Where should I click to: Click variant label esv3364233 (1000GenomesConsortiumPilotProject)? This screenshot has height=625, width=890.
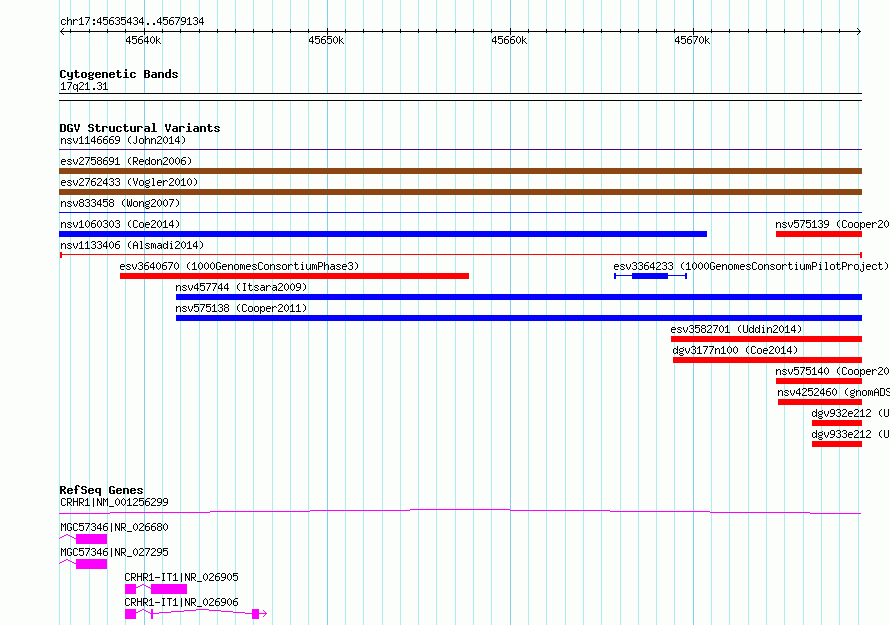point(751,266)
